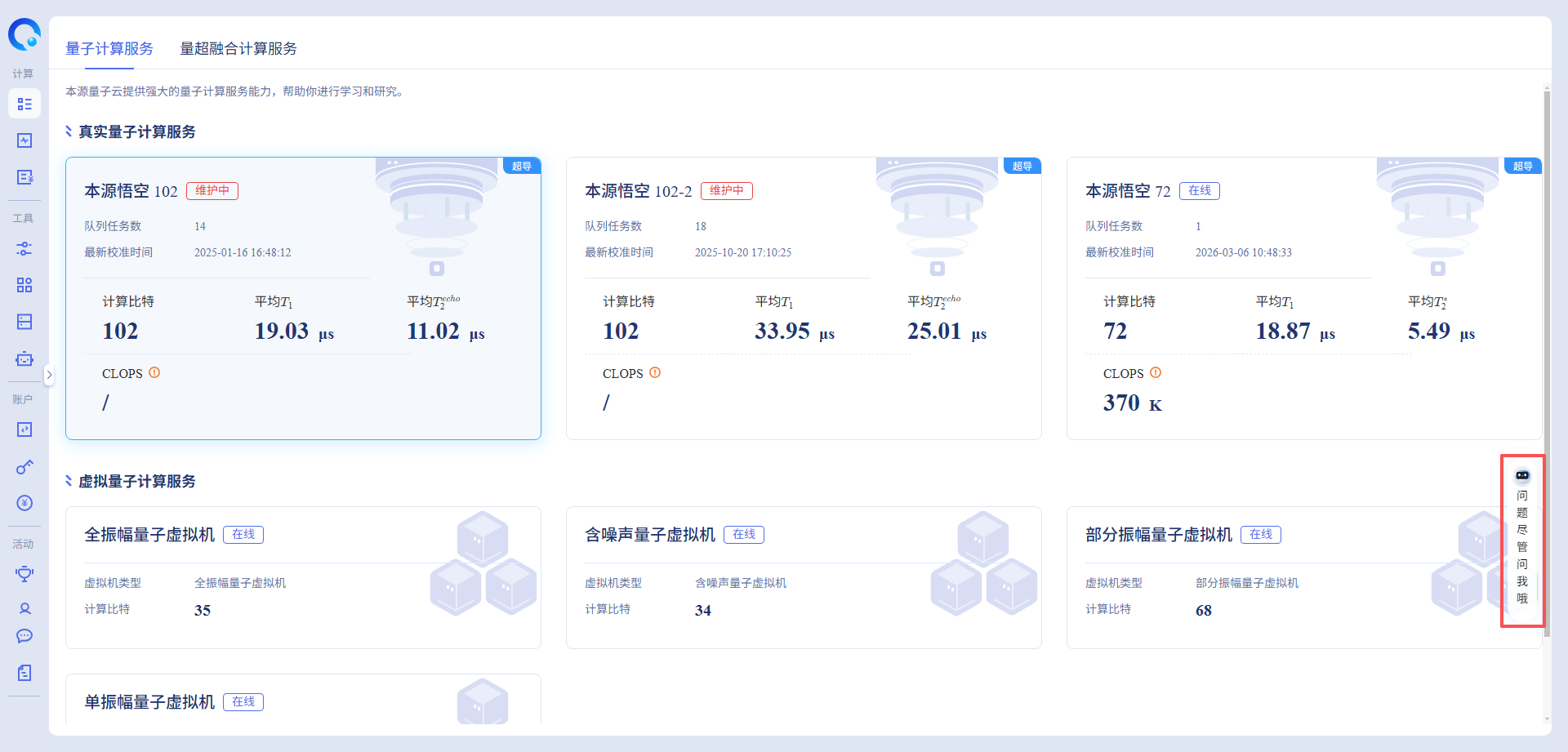Open the 本源悟空 102-2 card
This screenshot has height=752, width=1568.
tap(803, 298)
